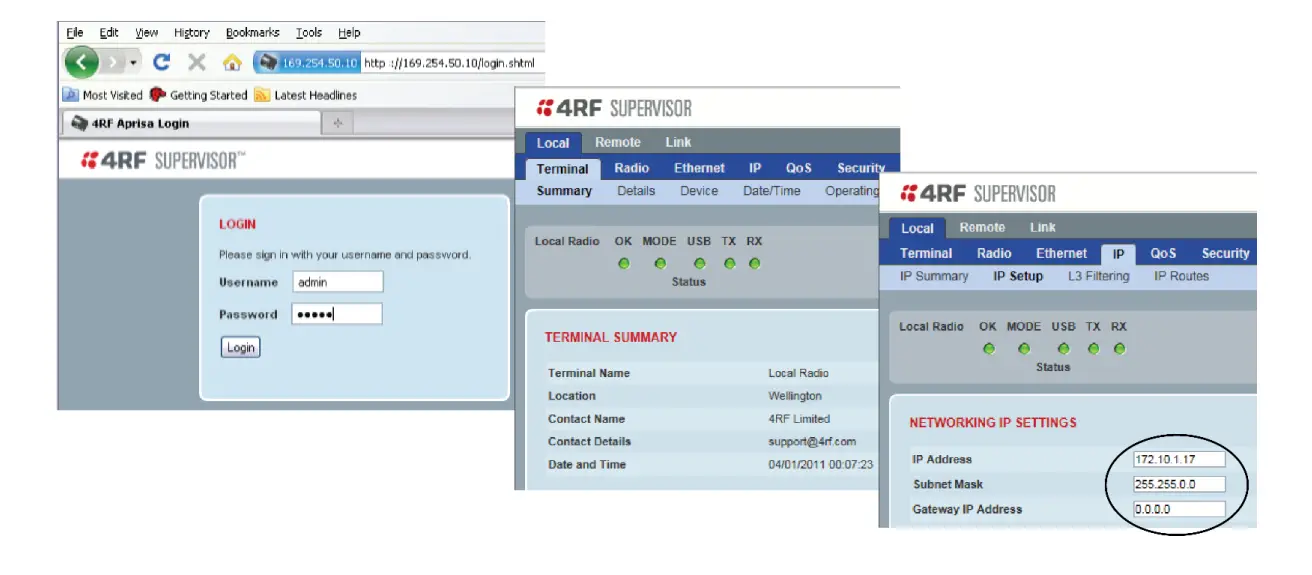1312x575 pixels.
Task: Select Terminal tab in the middle window
Action: coord(562,169)
